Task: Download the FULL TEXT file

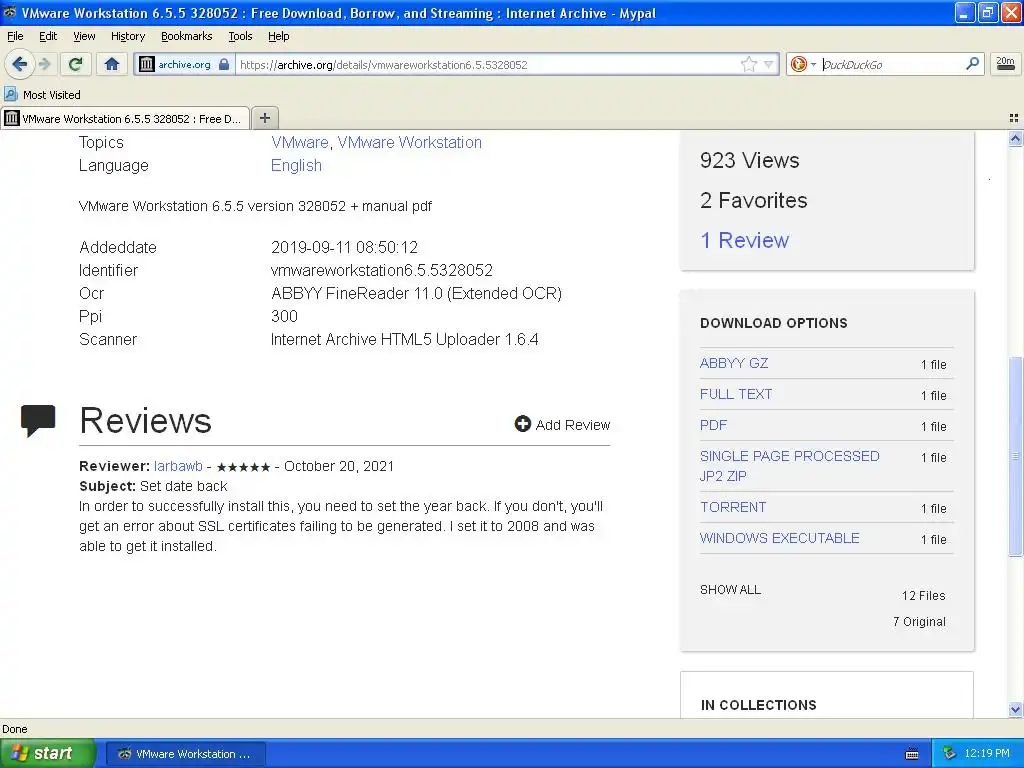Action: (736, 394)
